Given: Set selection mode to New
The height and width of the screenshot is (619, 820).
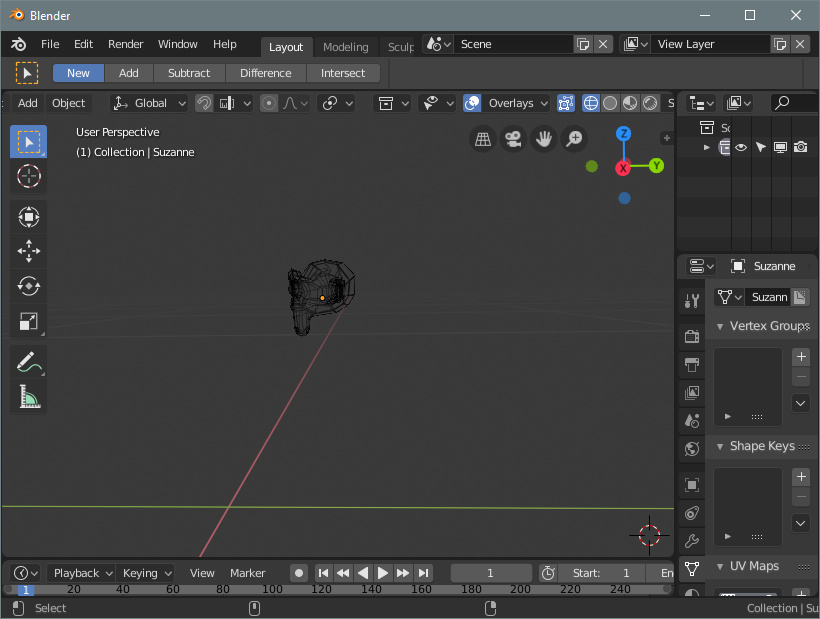Looking at the screenshot, I should 78,73.
